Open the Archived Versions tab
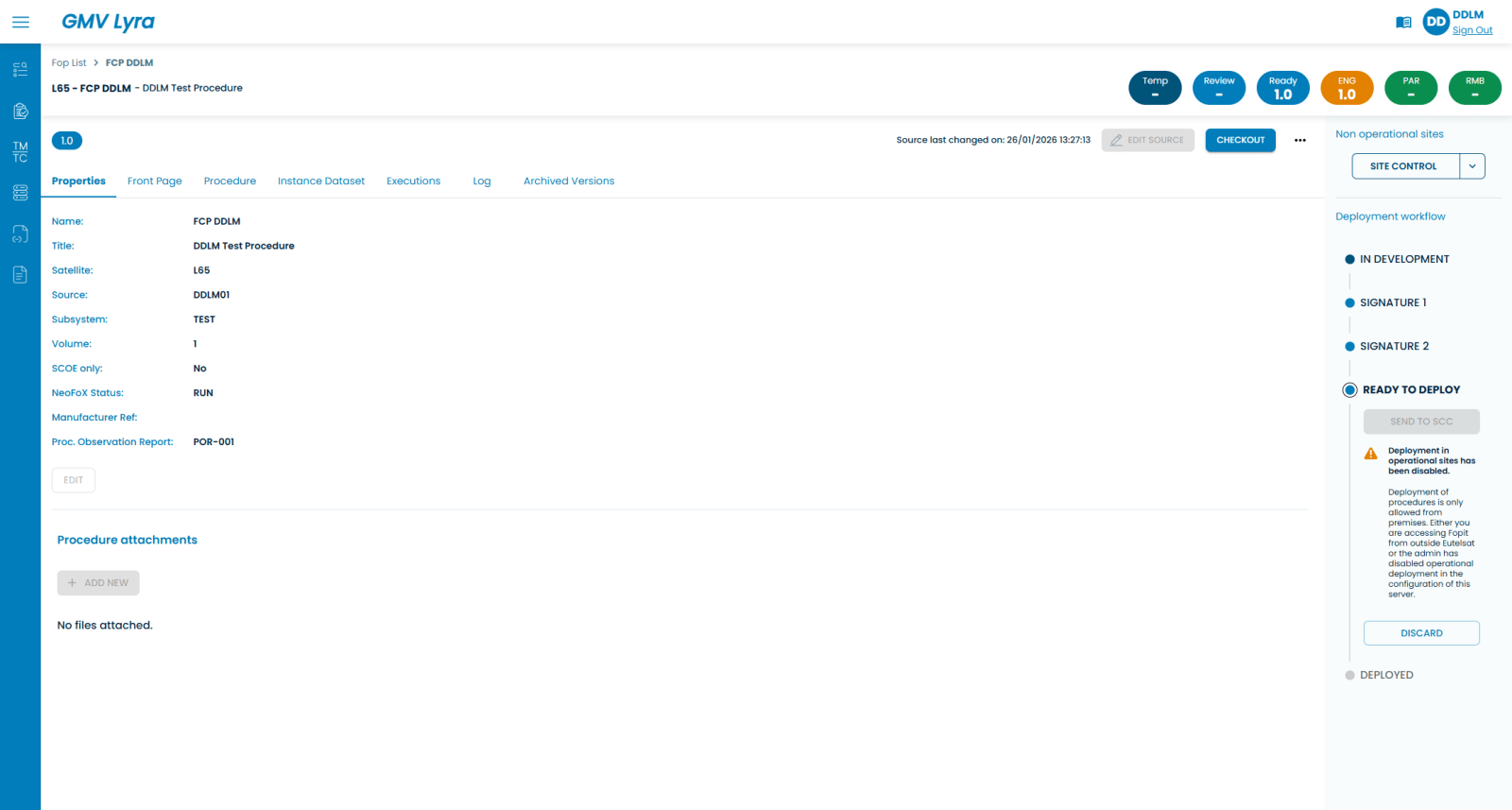1512x810 pixels. click(569, 181)
